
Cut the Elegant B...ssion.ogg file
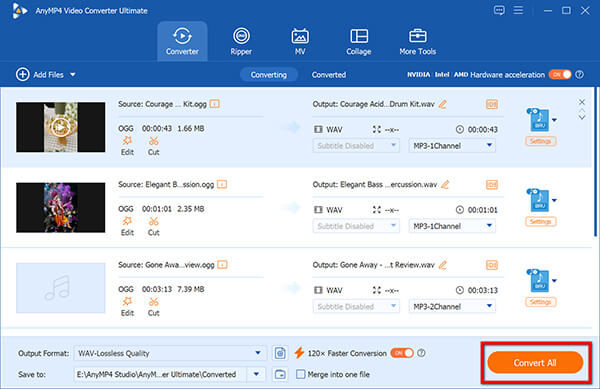tap(153, 226)
